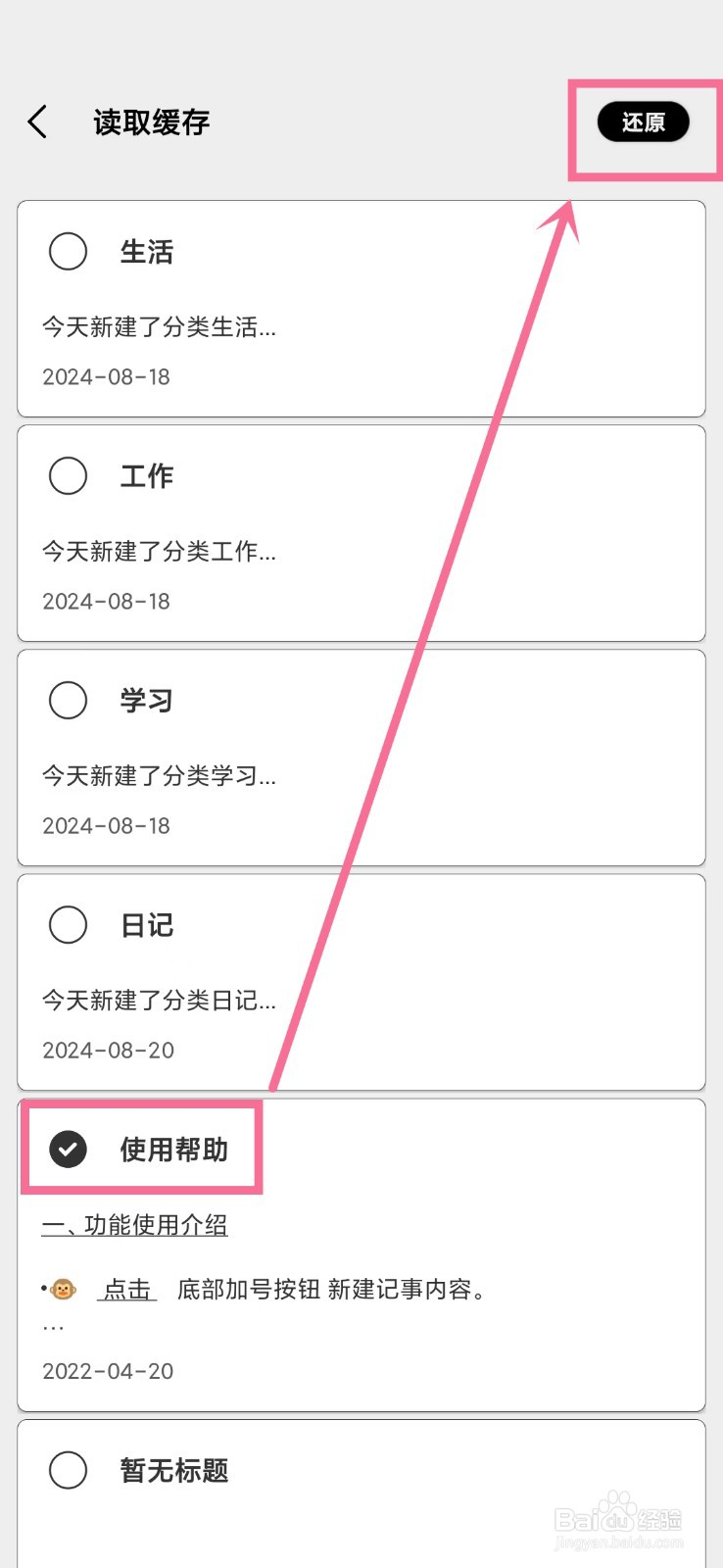Select the 日记 note checkbox circle
This screenshot has height=1568, width=723.
[x=69, y=924]
